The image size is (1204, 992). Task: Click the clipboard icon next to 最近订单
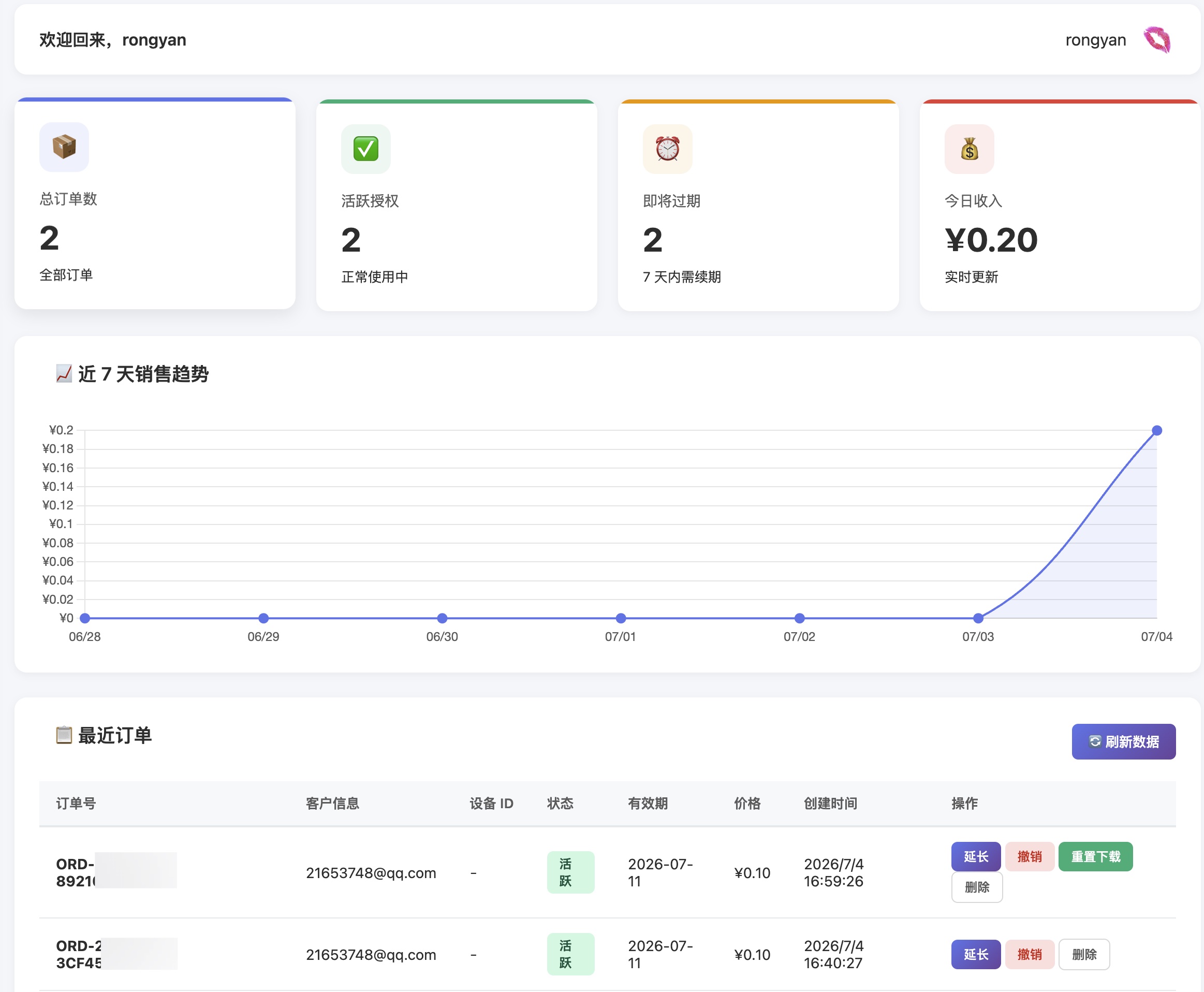coord(64,735)
